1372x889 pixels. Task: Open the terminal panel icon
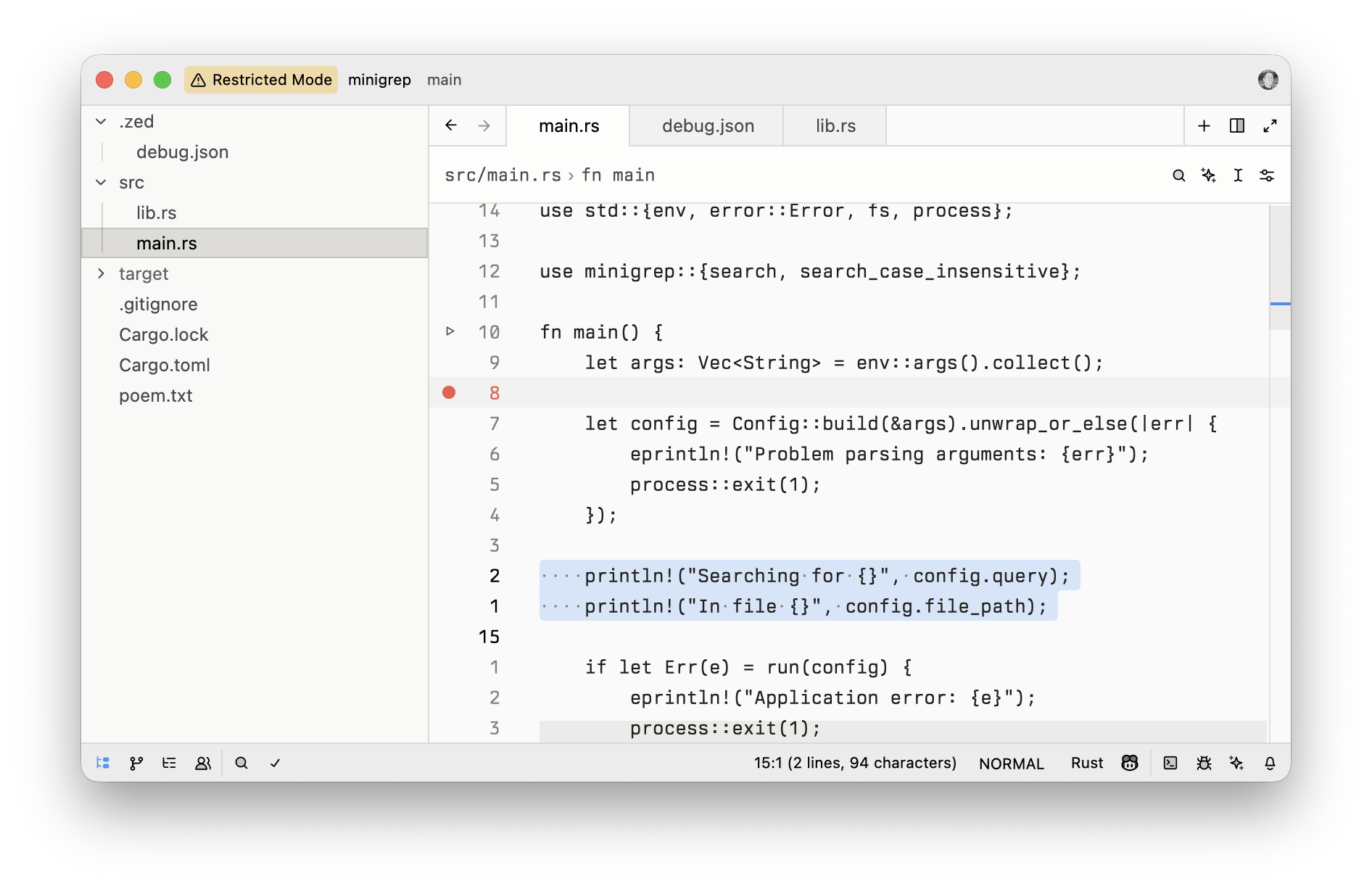pos(1170,763)
